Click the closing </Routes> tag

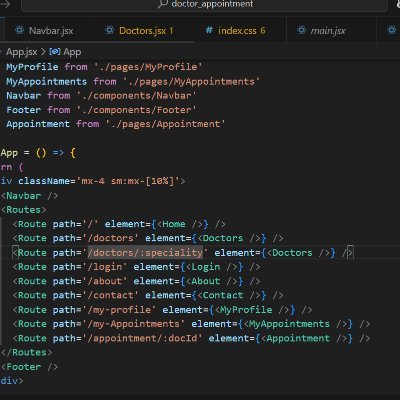coord(26,353)
